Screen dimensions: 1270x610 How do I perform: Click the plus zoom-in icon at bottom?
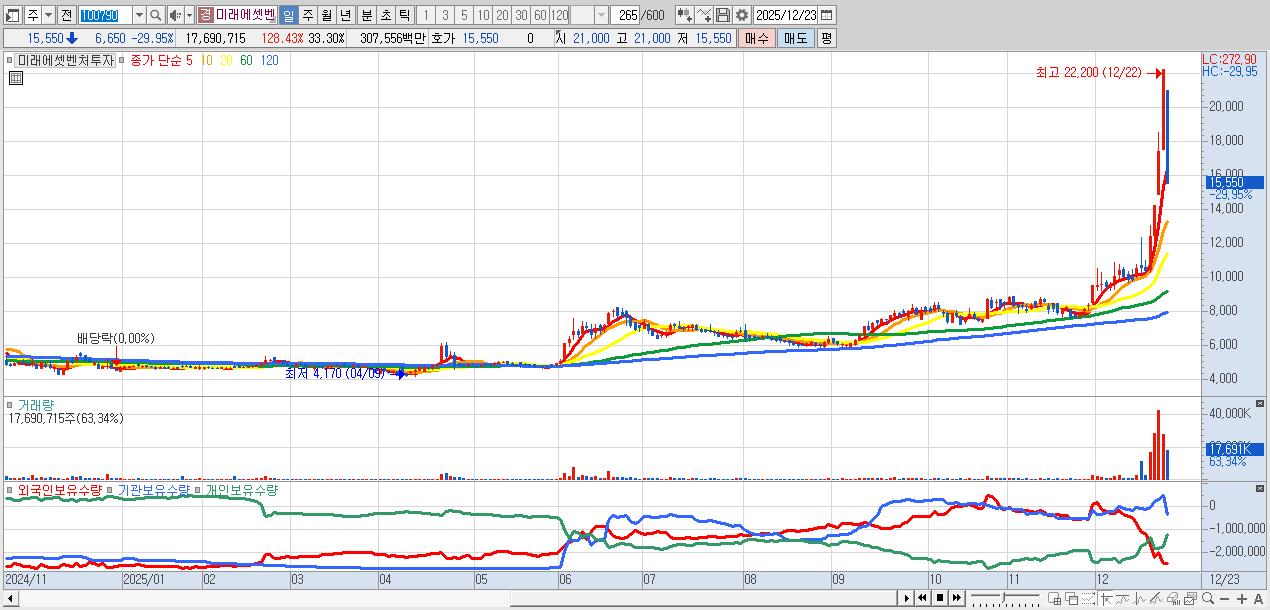coord(1242,598)
